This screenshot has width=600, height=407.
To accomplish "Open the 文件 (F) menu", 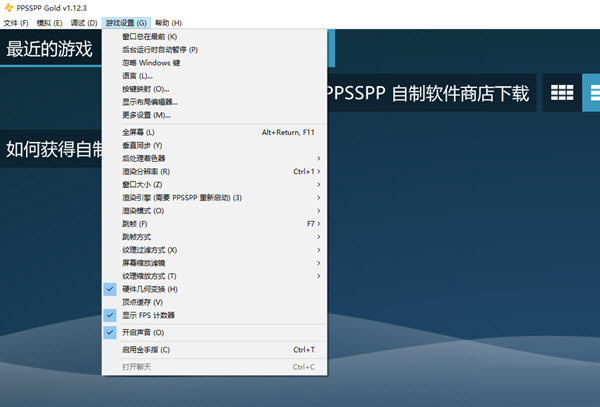I will coord(14,22).
